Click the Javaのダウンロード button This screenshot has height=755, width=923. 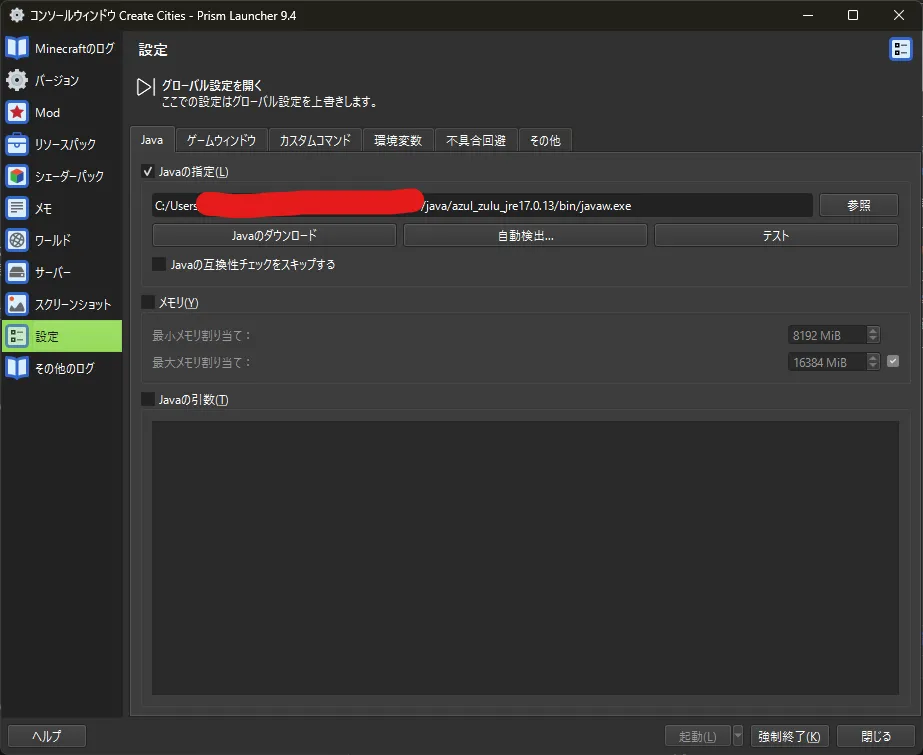pos(273,234)
